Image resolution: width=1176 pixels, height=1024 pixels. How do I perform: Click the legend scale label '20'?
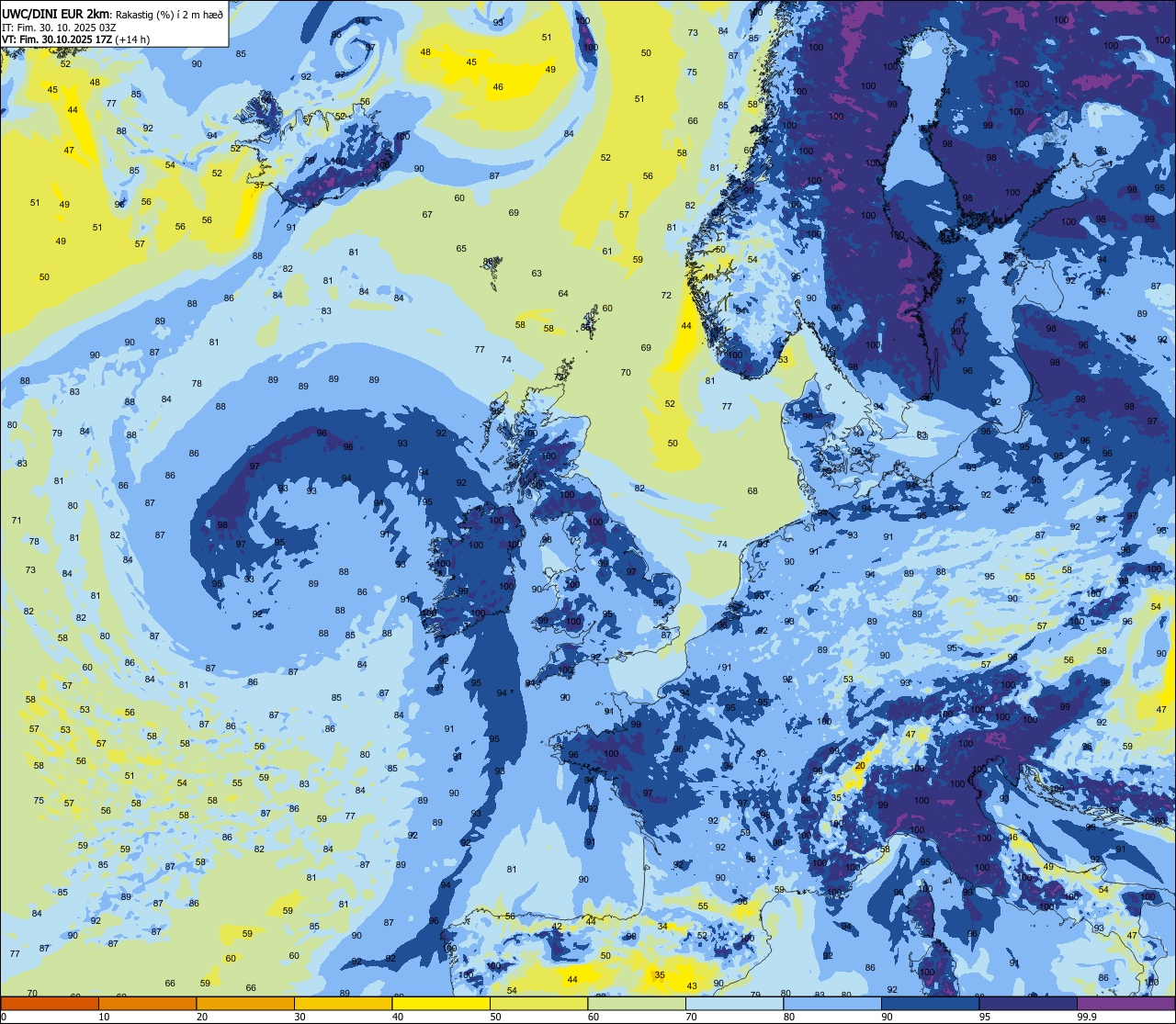[x=202, y=1017]
